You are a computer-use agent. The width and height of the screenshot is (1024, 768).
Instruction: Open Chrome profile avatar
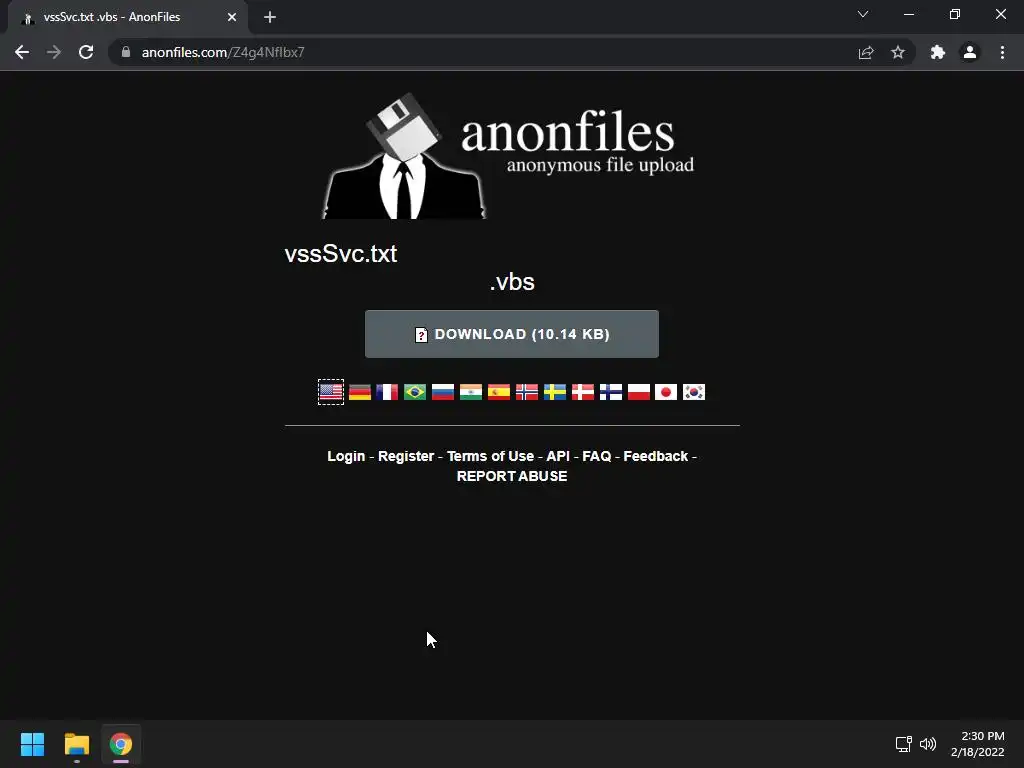coord(970,52)
